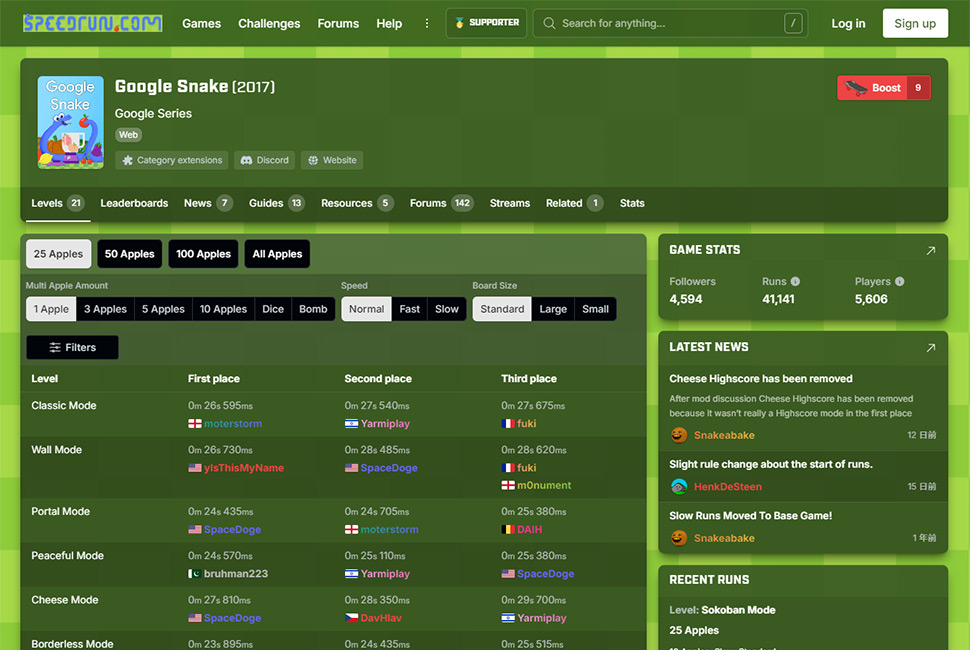Viewport: 970px width, 650px height.
Task: Open the Guides tab
Action: 277,203
